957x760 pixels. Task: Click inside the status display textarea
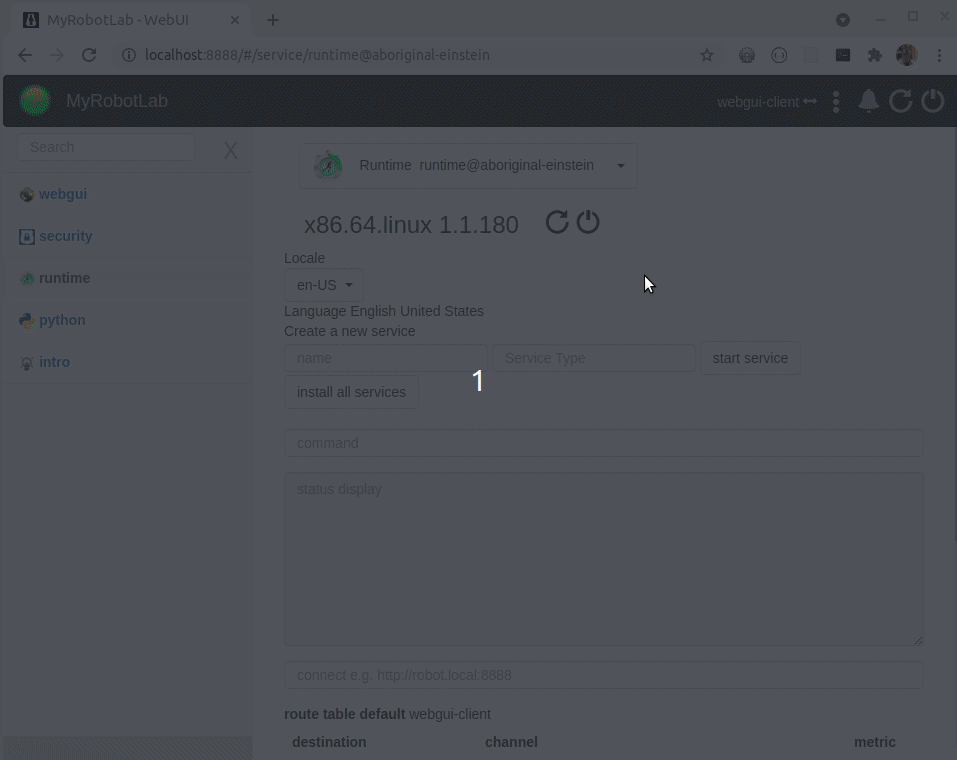[604, 559]
